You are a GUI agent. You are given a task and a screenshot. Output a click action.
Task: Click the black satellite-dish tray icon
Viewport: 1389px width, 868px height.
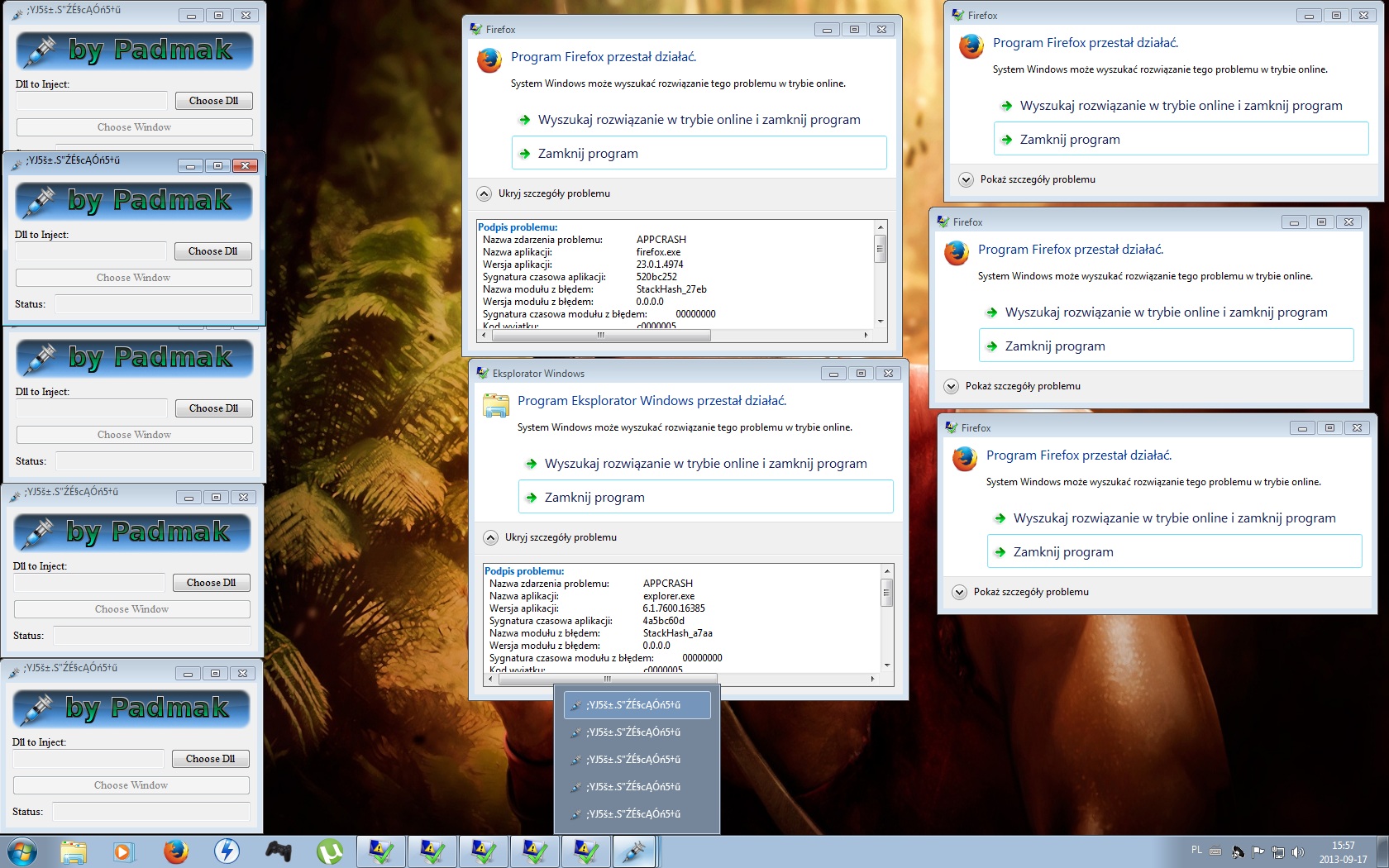click(x=1238, y=851)
